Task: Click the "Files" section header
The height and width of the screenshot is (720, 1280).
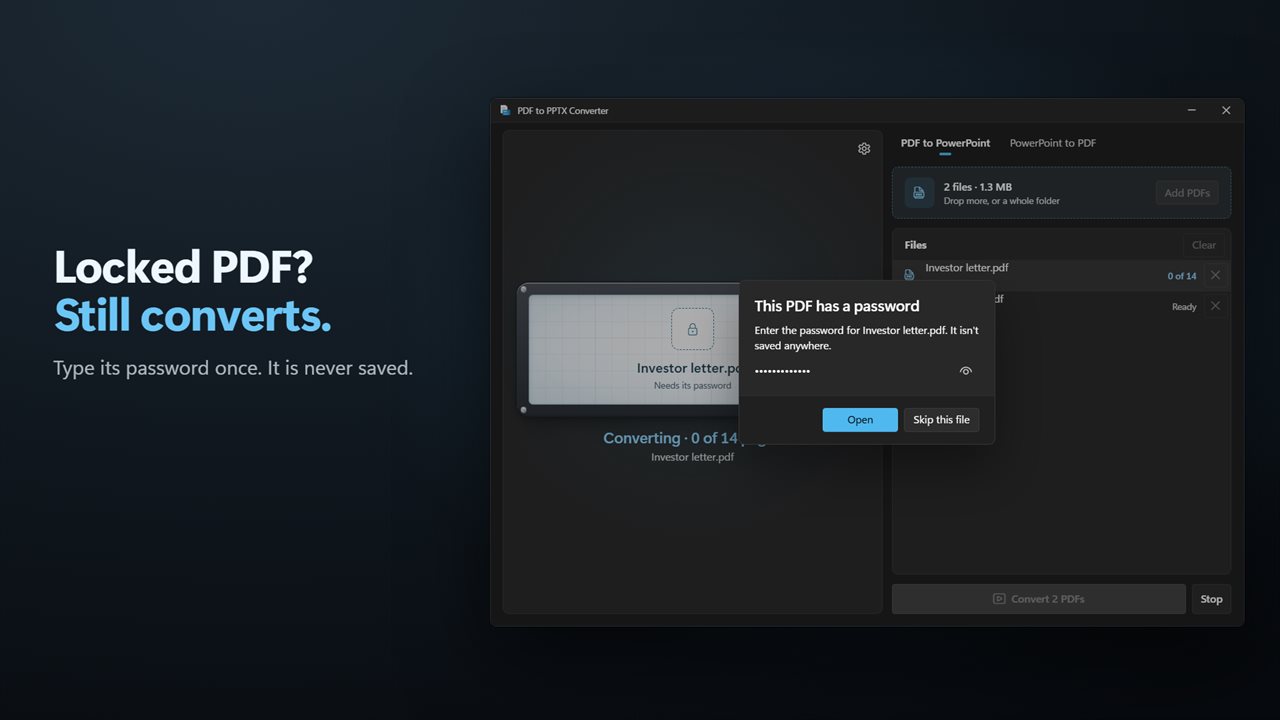Action: (x=916, y=245)
